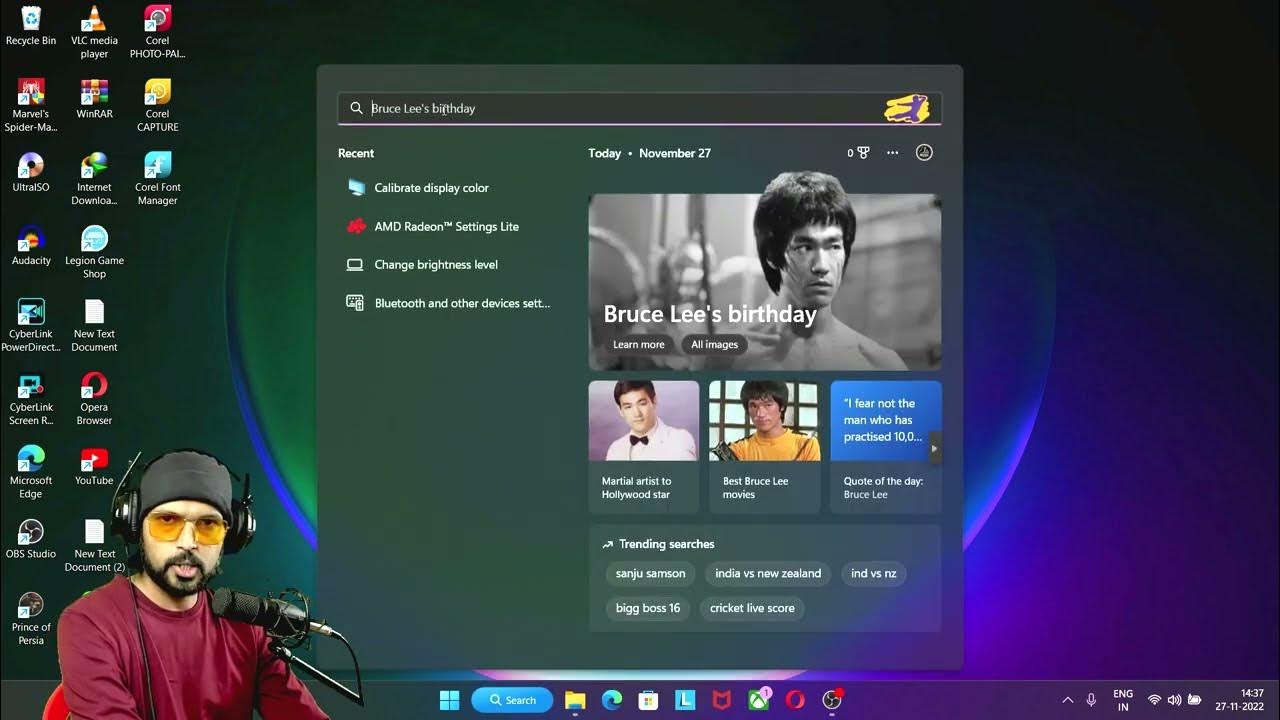Open Opera browser from the taskbar

tap(795, 700)
